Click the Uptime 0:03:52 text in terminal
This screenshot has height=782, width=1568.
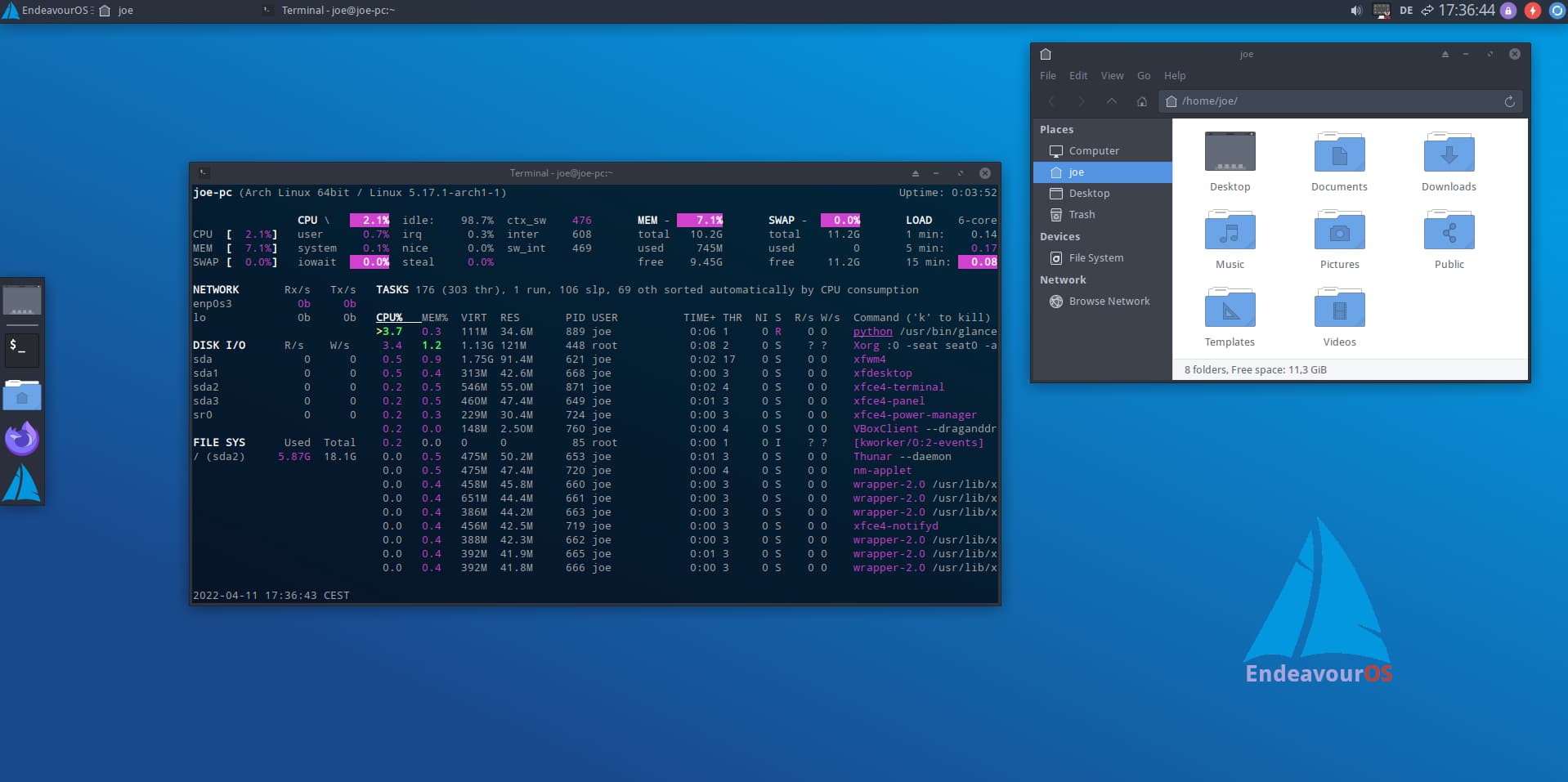[948, 193]
